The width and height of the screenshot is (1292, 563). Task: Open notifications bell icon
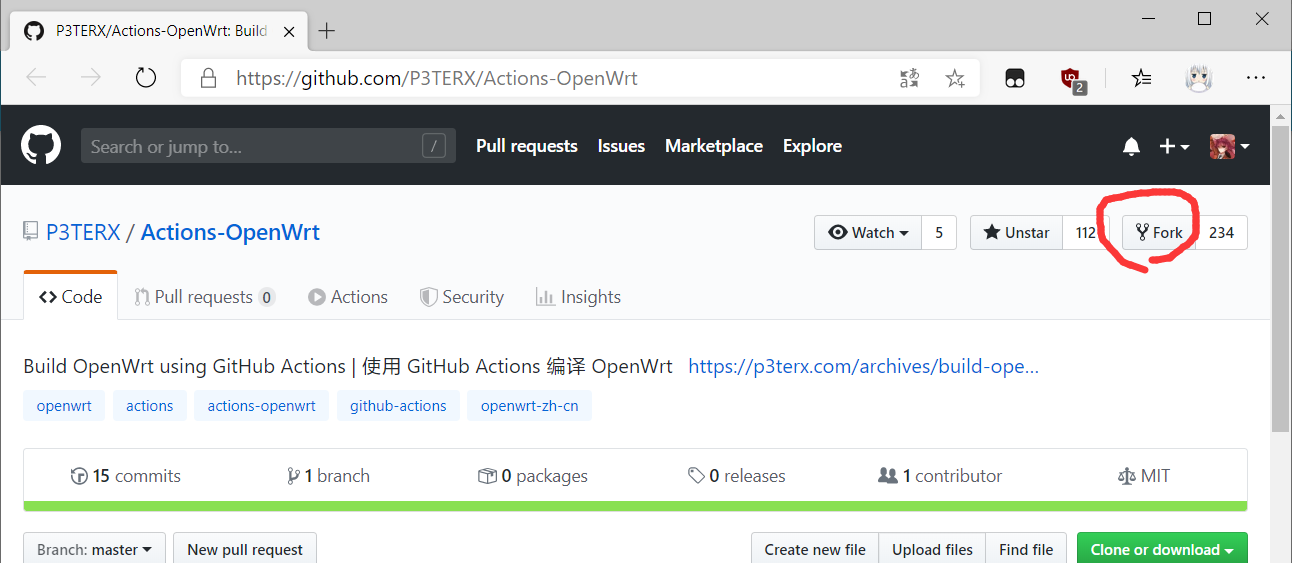(1131, 147)
